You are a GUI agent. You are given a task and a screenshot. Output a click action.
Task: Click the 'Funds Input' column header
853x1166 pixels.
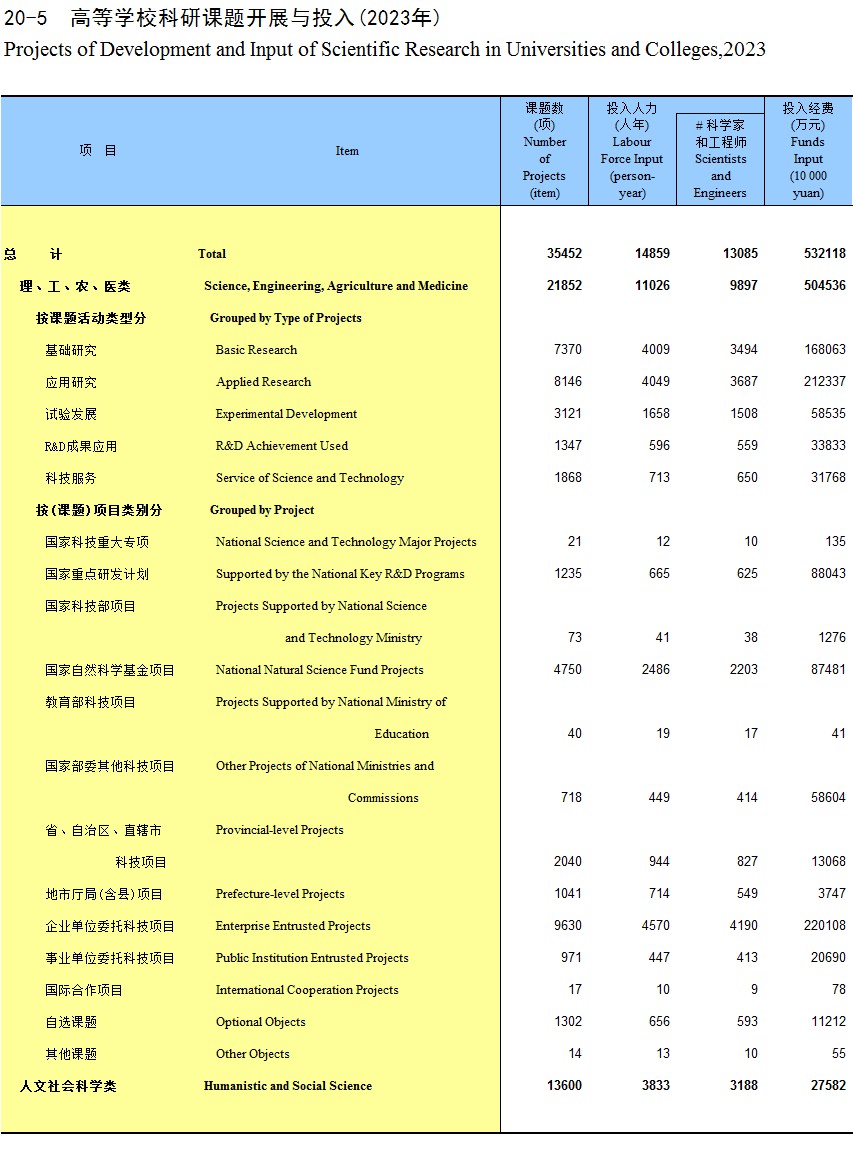tap(808, 150)
